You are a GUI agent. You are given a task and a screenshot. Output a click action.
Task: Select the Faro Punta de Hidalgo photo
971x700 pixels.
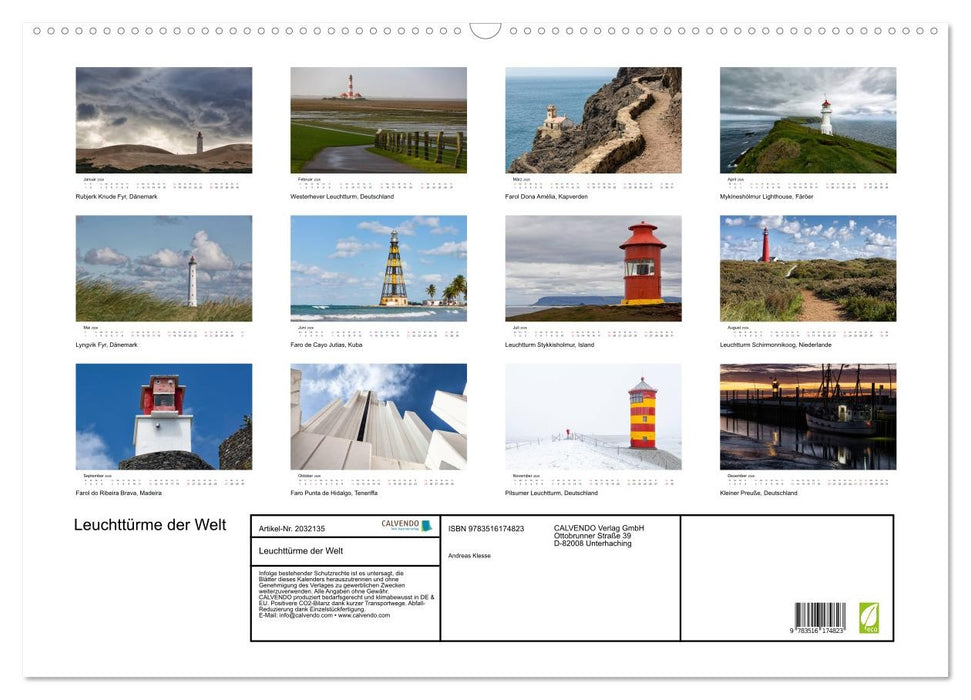(x=378, y=416)
